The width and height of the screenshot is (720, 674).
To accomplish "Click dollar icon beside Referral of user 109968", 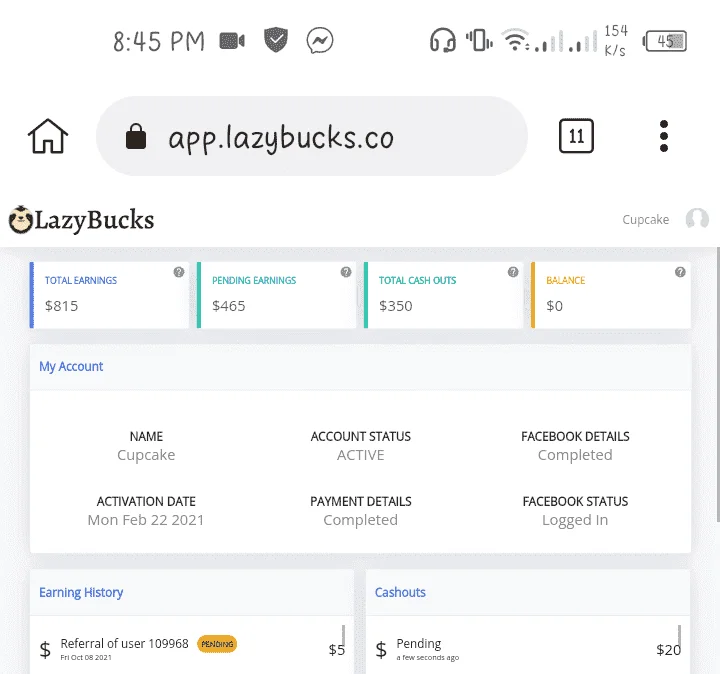I will [x=45, y=649].
